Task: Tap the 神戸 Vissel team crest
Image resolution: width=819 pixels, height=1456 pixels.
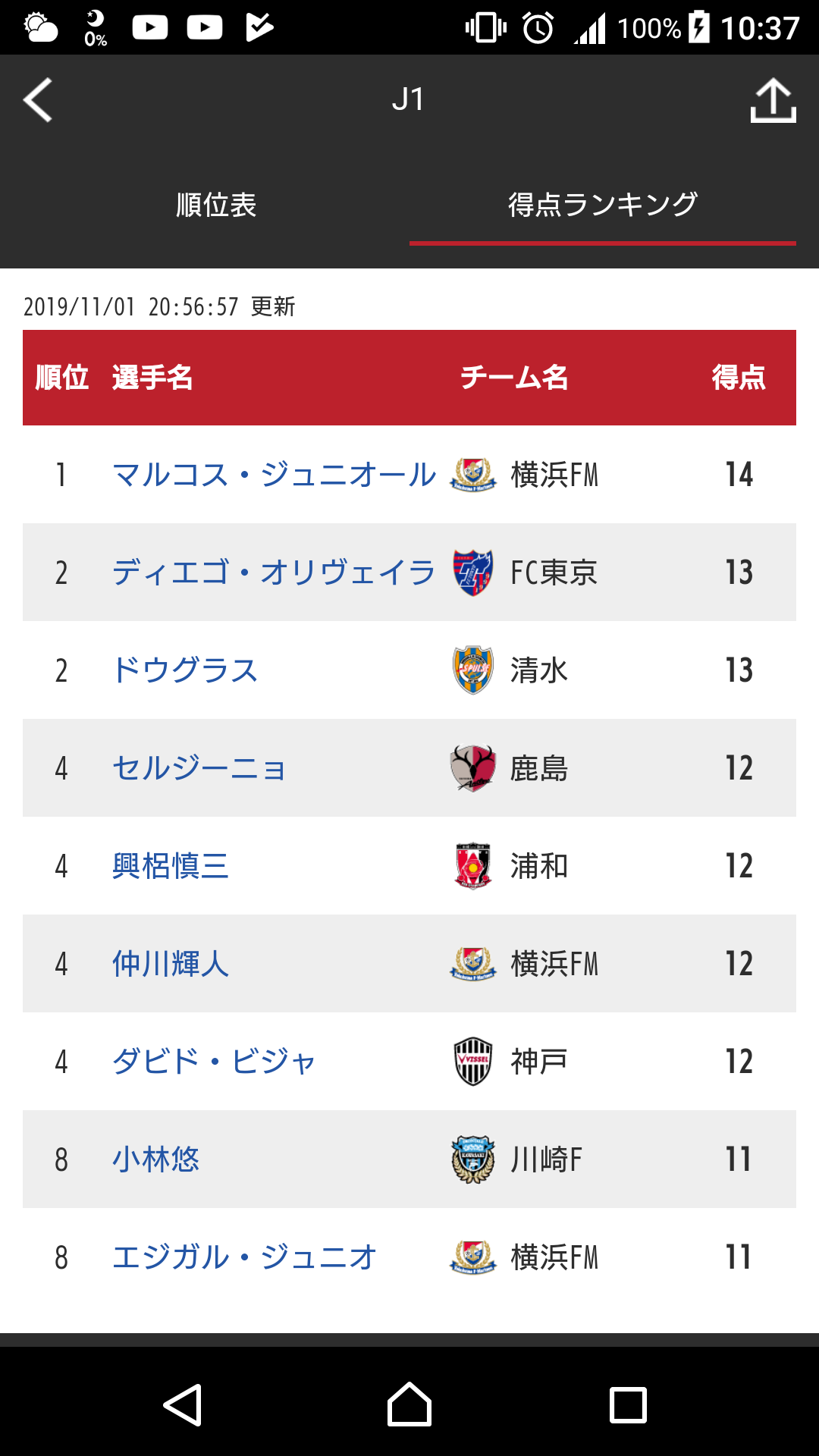Action: point(473,1062)
